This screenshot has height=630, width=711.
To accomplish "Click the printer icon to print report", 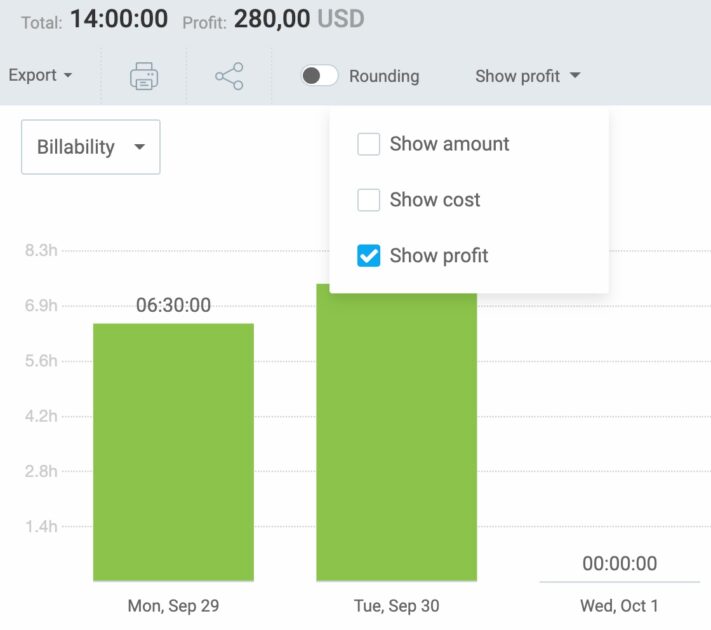I will click(x=144, y=76).
